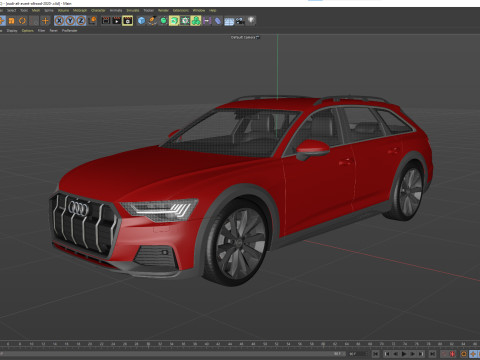Image resolution: width=480 pixels, height=360 pixels.
Task: Click the green Subdivision Surface generator icon
Action: 163,21
